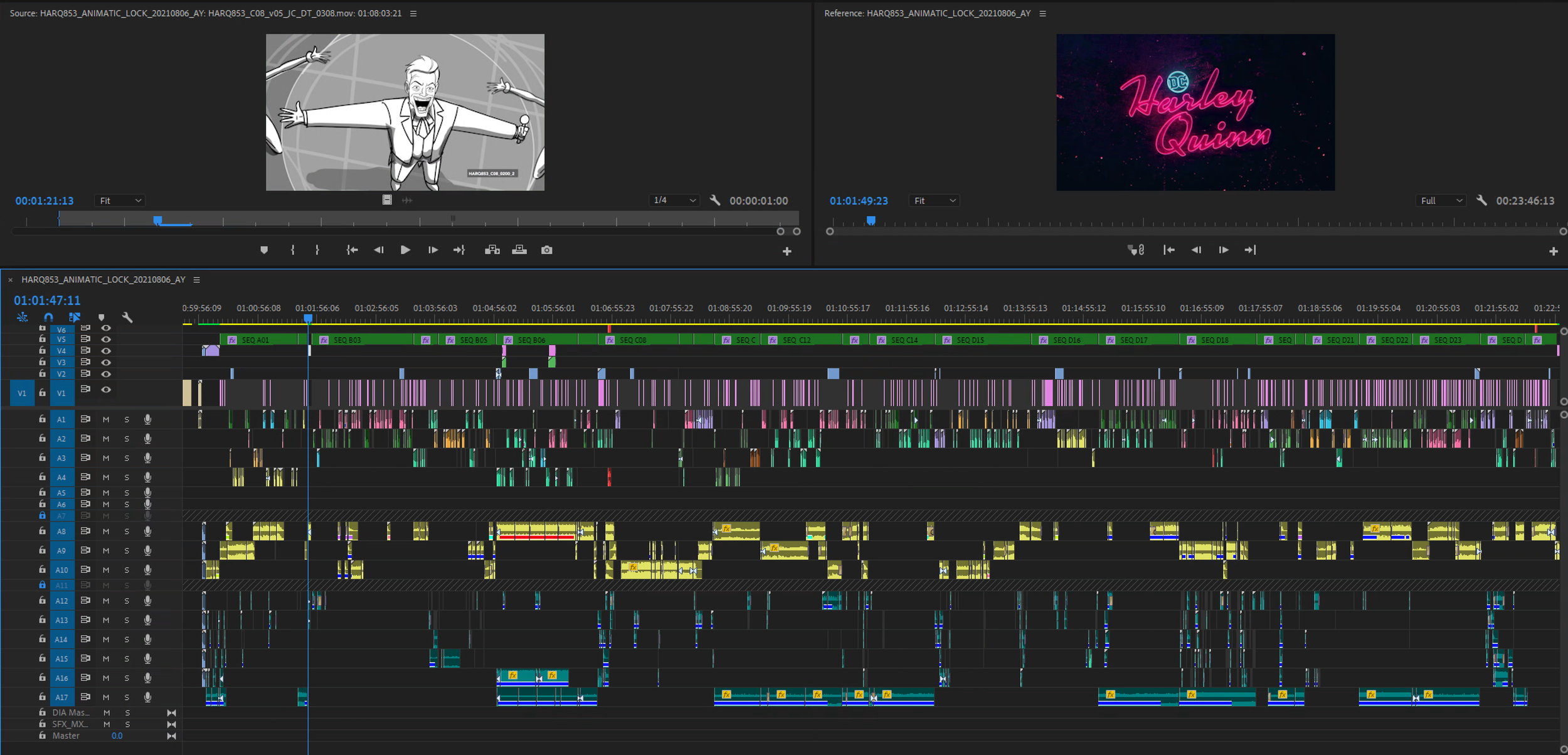Viewport: 1568px width, 755px height.
Task: Open timeline sequence panel menu
Action: point(196,280)
